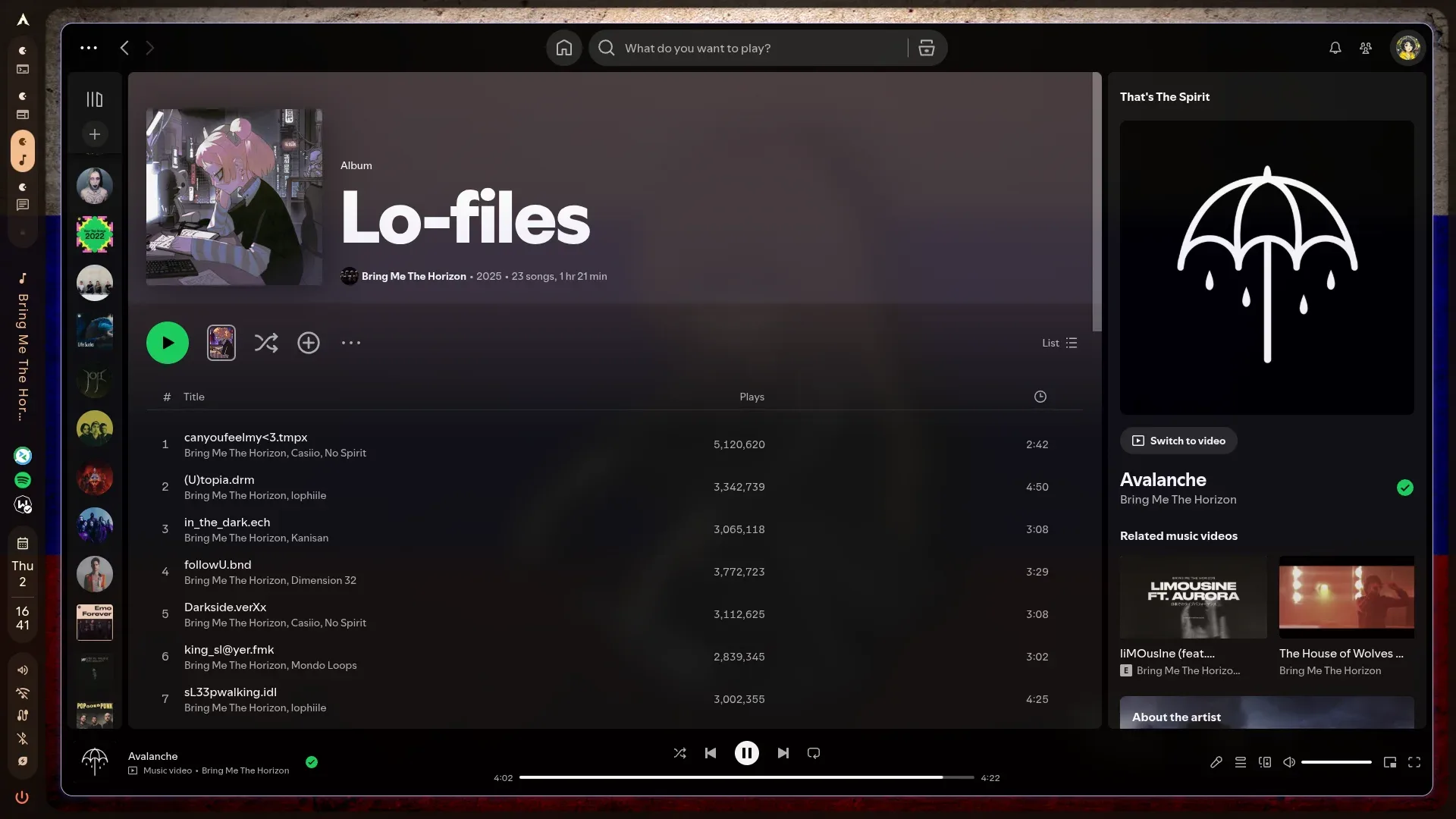Open the miniplayer

(1390, 762)
